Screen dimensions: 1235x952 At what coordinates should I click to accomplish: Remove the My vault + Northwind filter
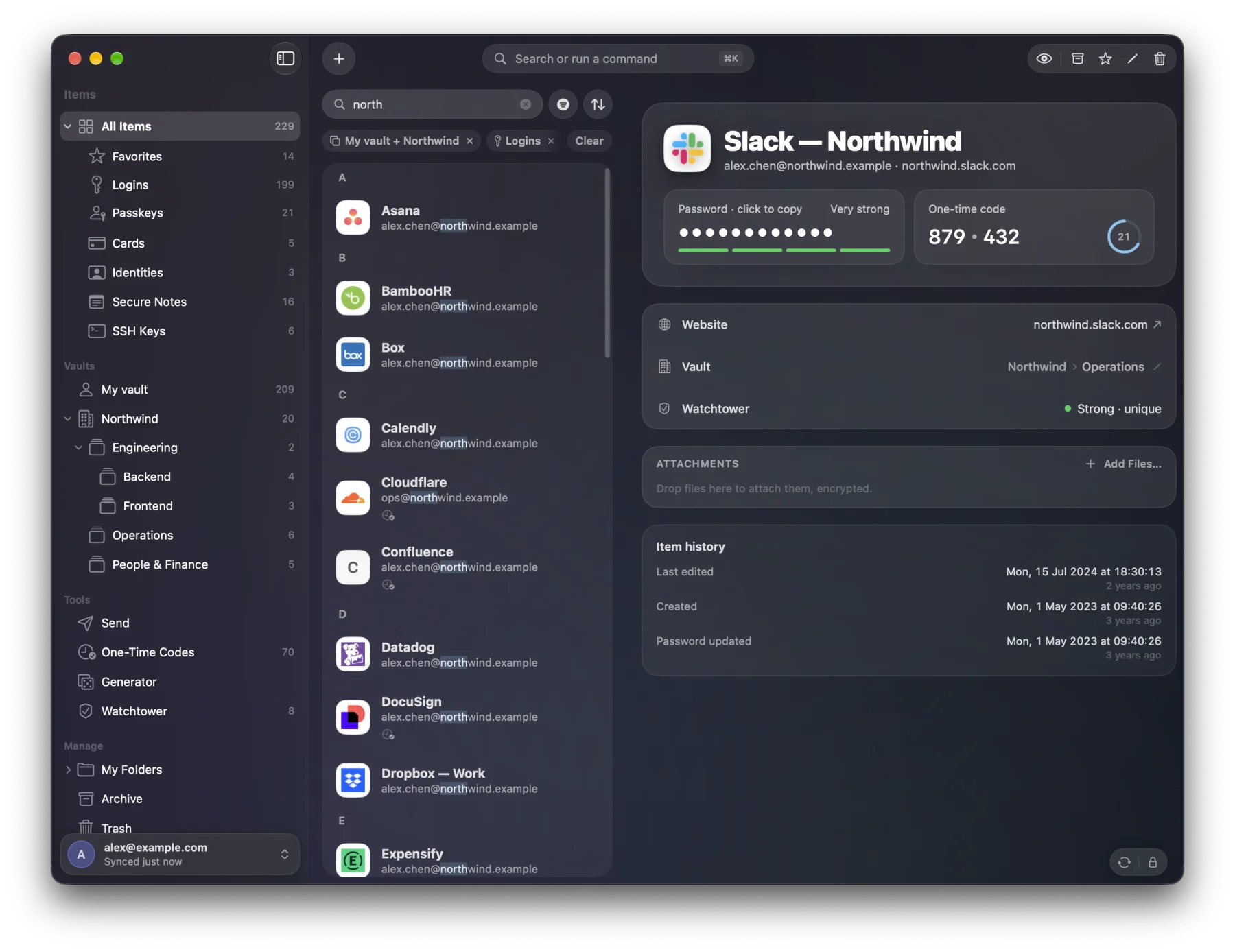(470, 141)
